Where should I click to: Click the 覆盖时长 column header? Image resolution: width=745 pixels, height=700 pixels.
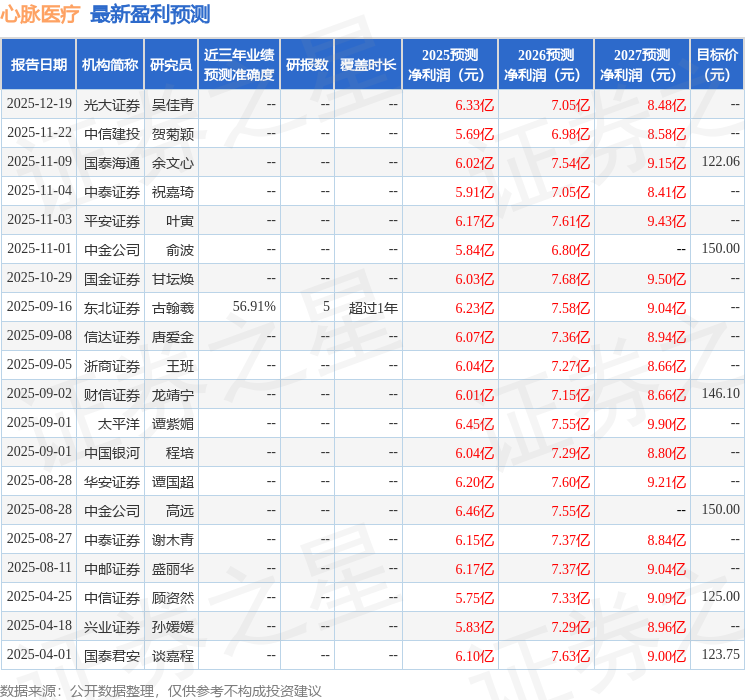point(367,64)
